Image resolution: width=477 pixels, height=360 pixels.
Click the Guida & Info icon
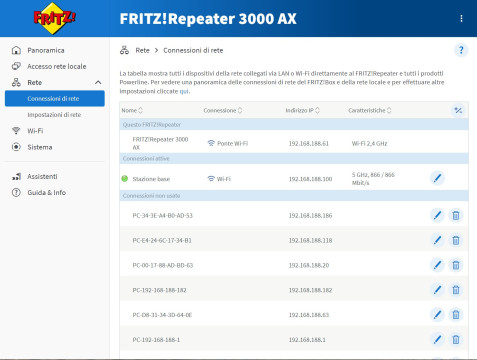click(x=16, y=192)
